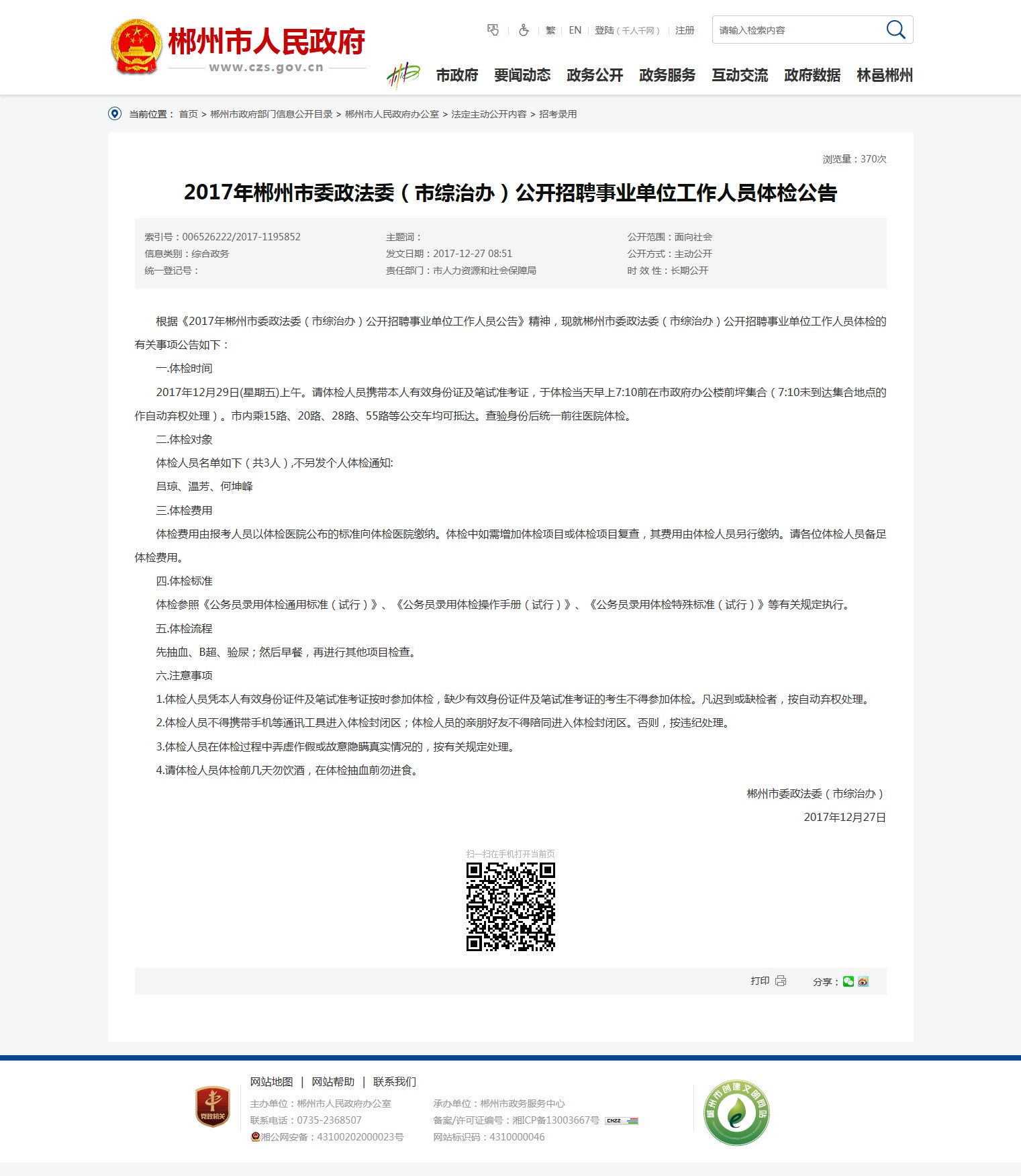
Task: Switch to traditional Chinese via 繁
Action: 550,30
